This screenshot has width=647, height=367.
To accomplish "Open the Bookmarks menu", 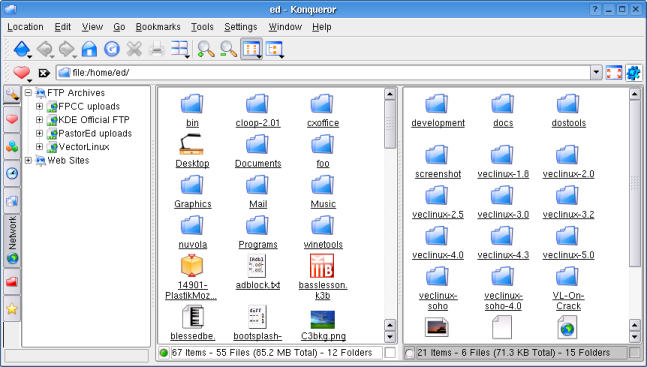I will (x=158, y=27).
